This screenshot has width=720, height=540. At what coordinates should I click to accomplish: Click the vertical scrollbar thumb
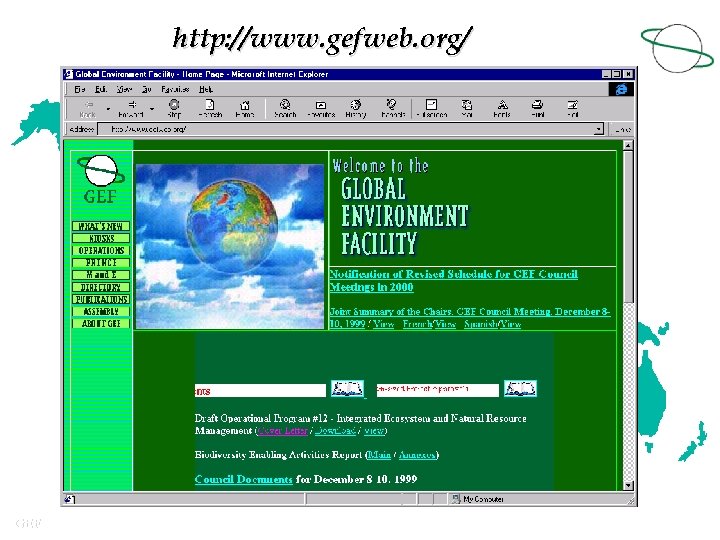(x=628, y=227)
